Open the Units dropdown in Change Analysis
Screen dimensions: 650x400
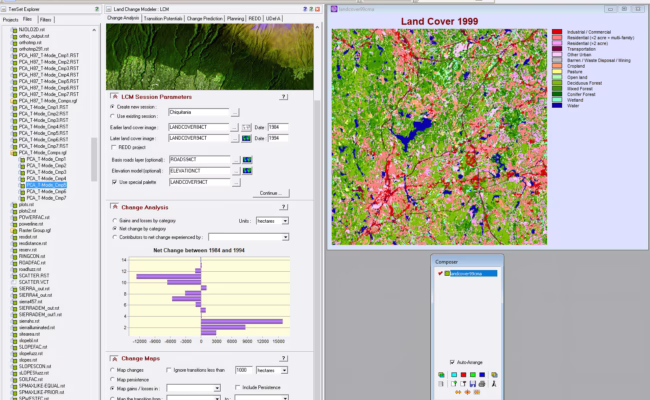pos(285,221)
